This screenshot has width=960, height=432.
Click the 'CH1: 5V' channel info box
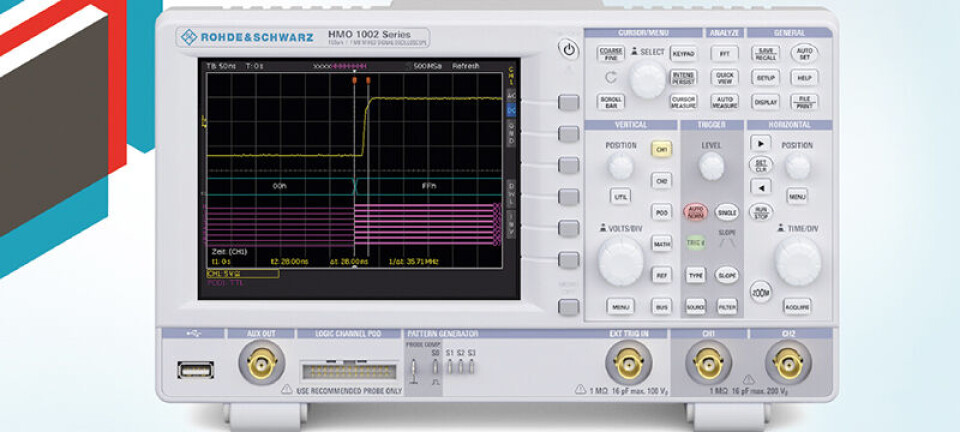(242, 274)
